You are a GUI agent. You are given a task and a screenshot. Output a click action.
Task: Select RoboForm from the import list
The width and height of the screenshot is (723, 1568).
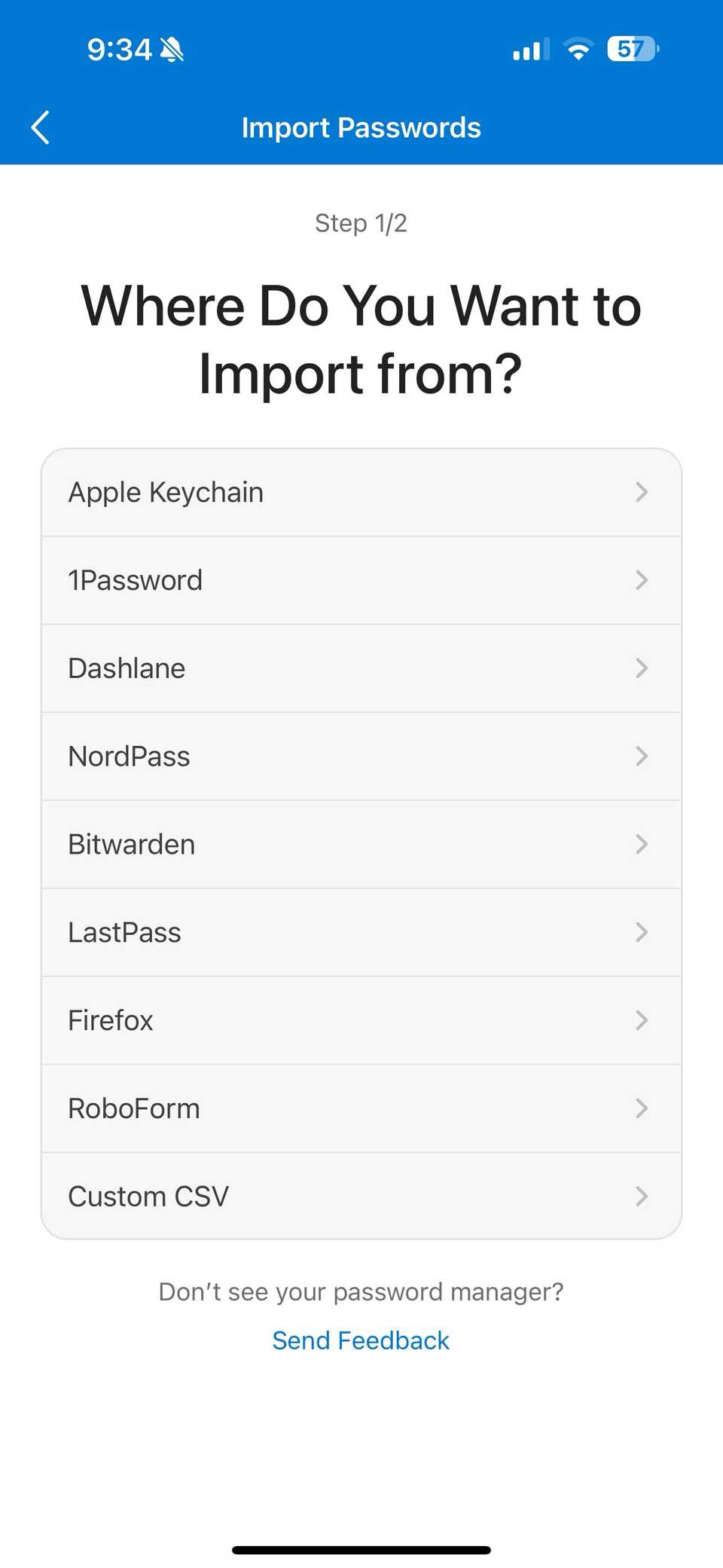click(x=361, y=1108)
